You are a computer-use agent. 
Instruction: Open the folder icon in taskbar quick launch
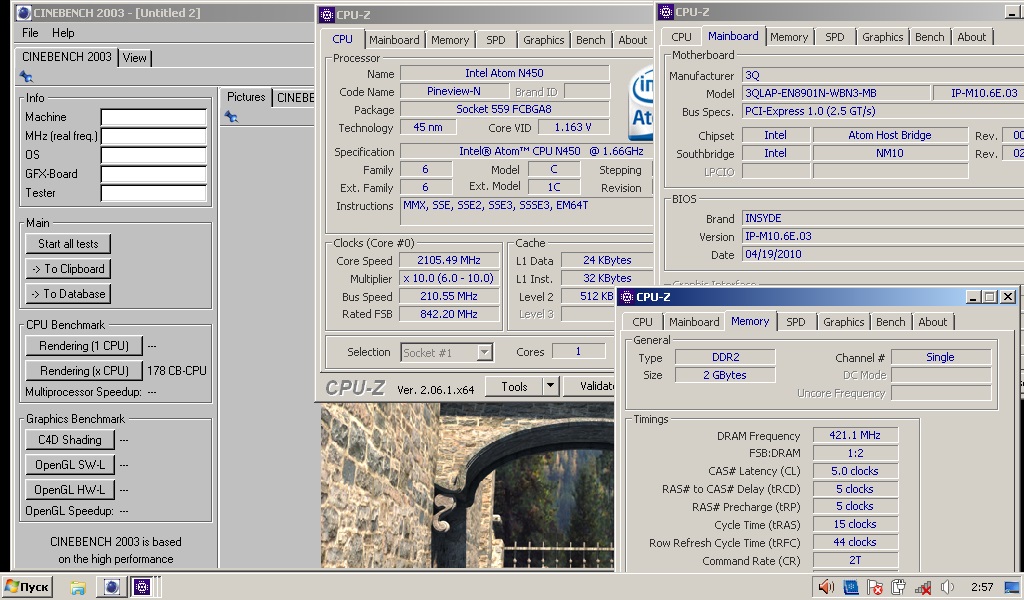point(78,588)
